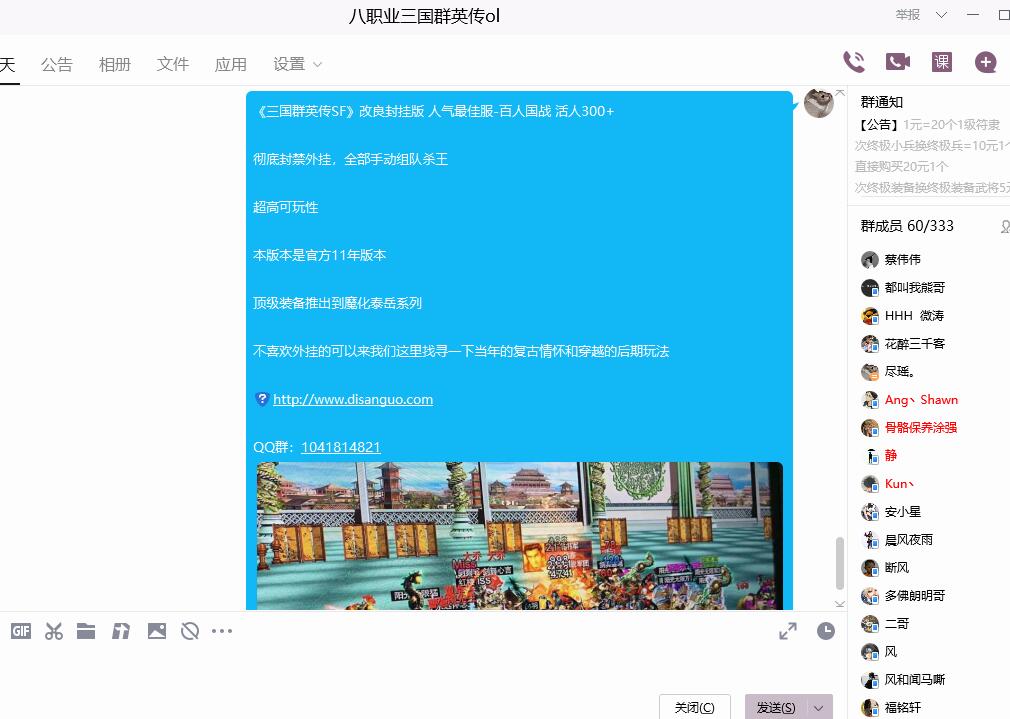The image size is (1010, 719).
Task: Open the title bar dropdown chevron
Action: click(941, 15)
